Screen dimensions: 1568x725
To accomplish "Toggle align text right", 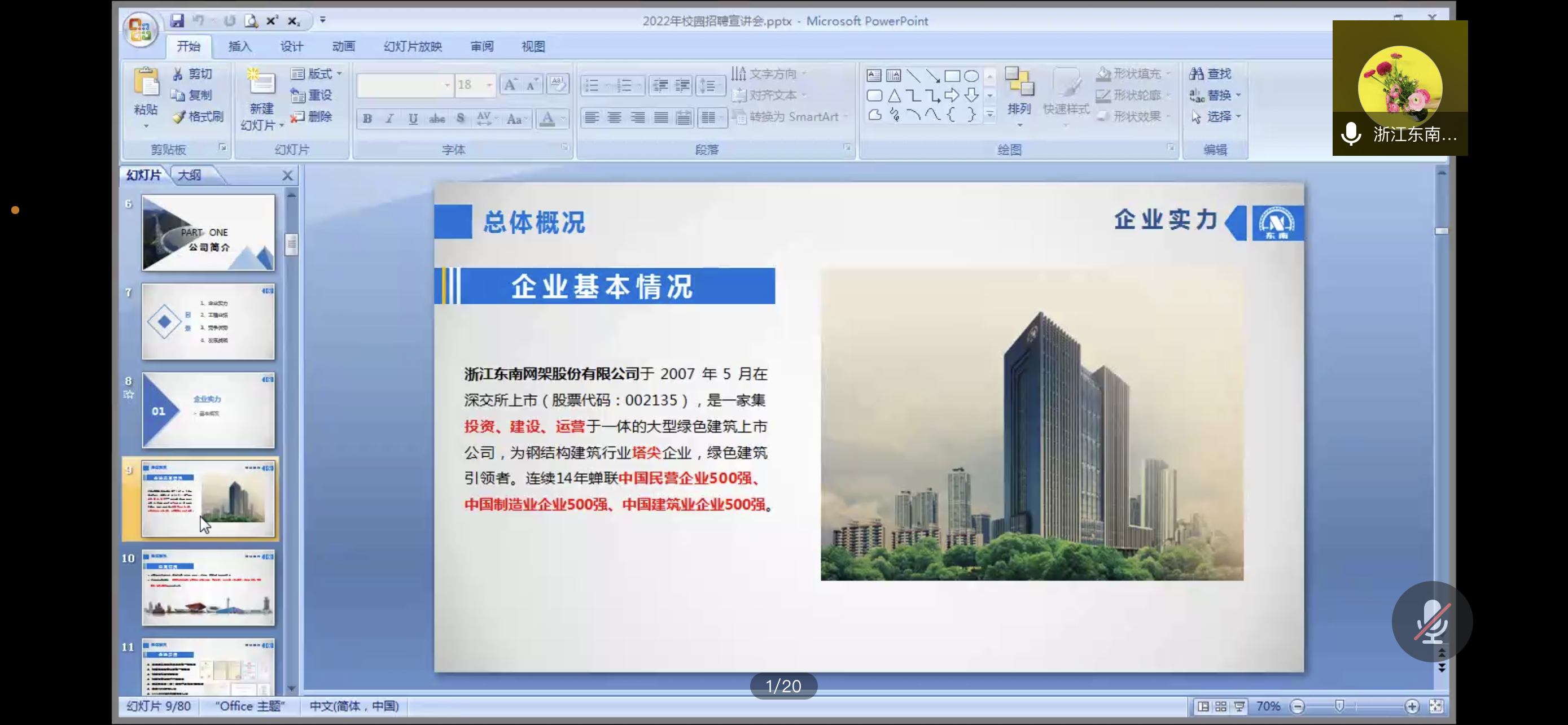I will point(637,117).
